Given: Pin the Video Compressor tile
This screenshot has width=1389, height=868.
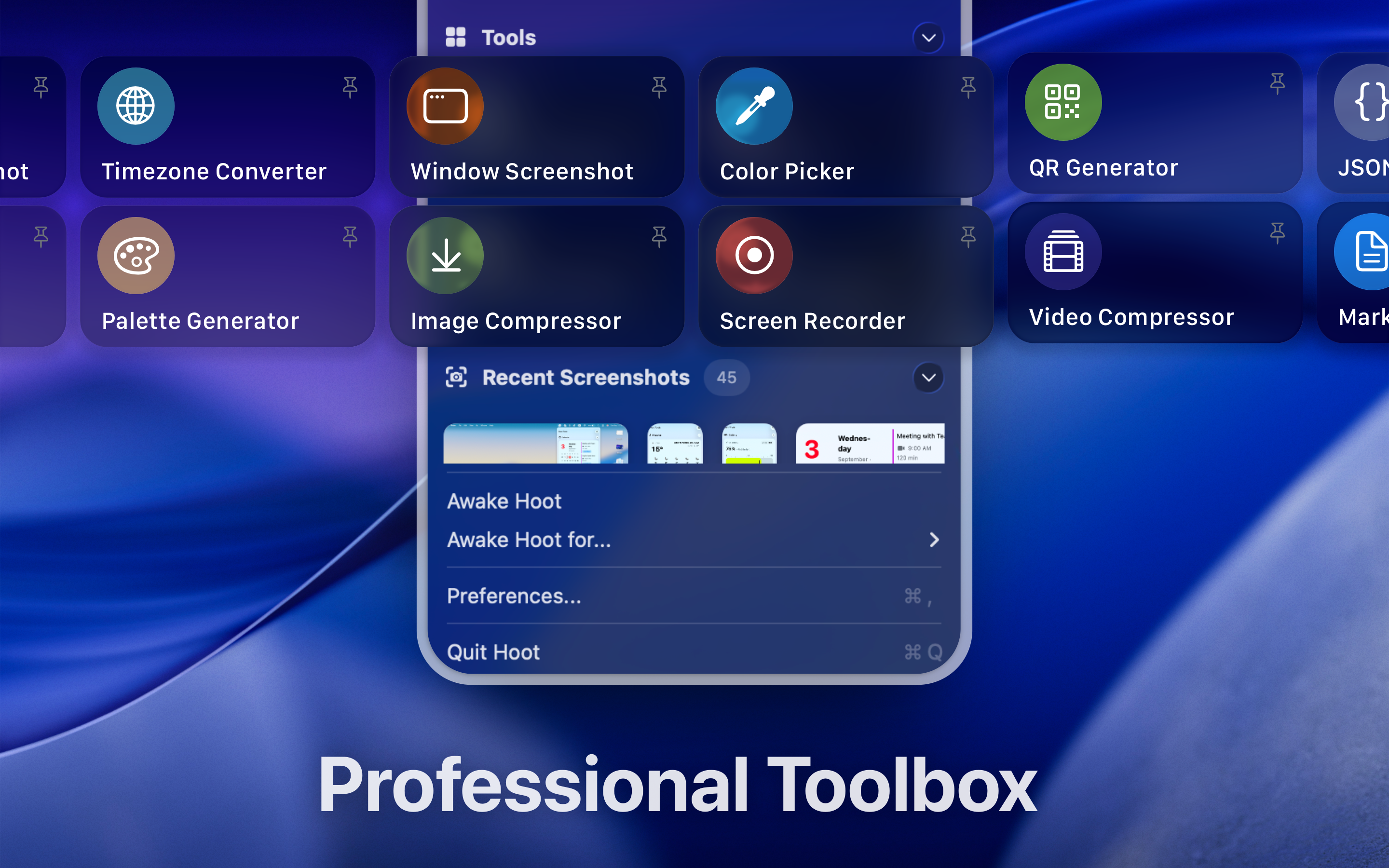Looking at the screenshot, I should 1277,232.
